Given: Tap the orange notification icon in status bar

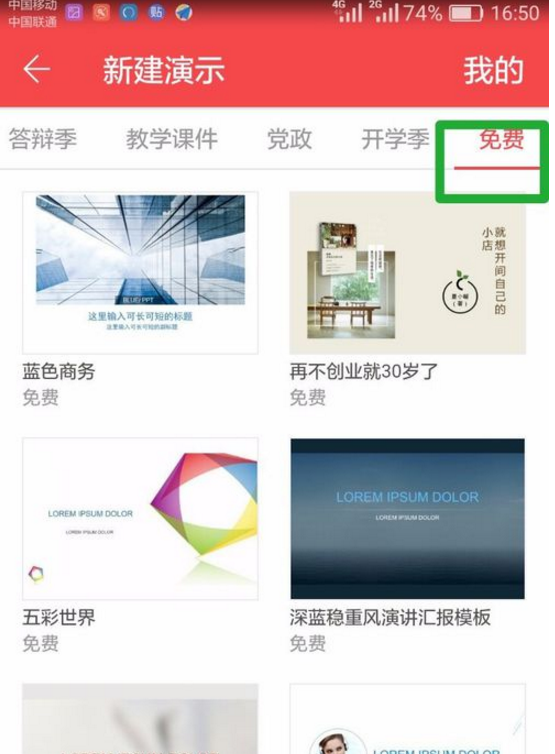Looking at the screenshot, I should point(101,12).
